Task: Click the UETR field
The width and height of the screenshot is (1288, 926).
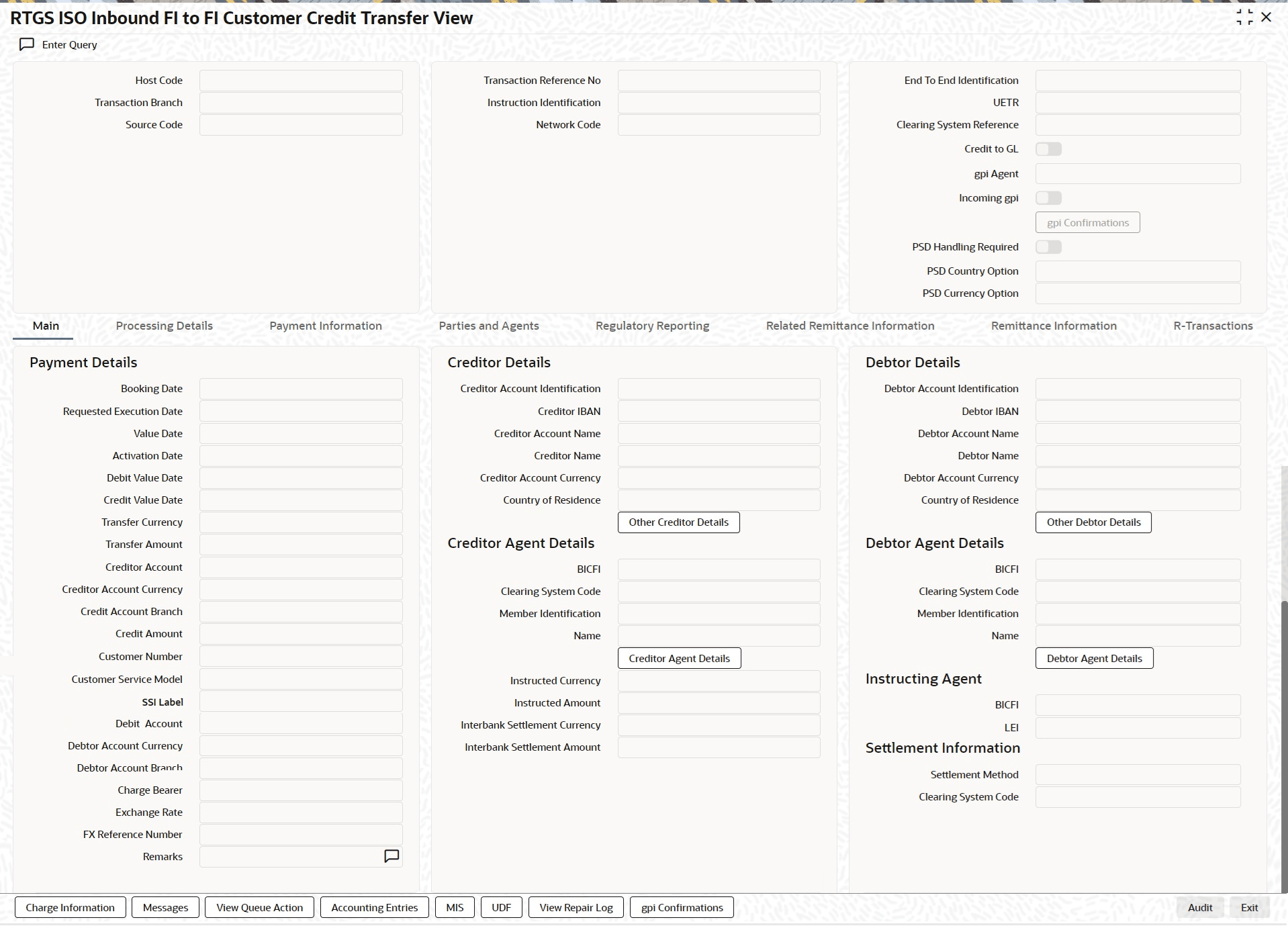Action: (1138, 103)
